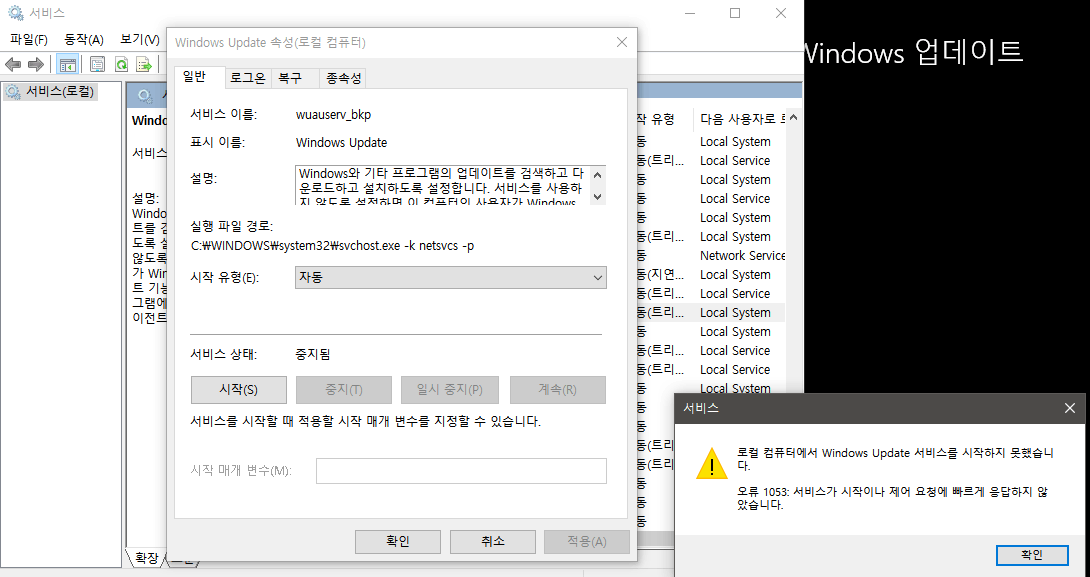The height and width of the screenshot is (577, 1090).
Task: Click the 다음 사용자로 column header
Action: tap(742, 119)
